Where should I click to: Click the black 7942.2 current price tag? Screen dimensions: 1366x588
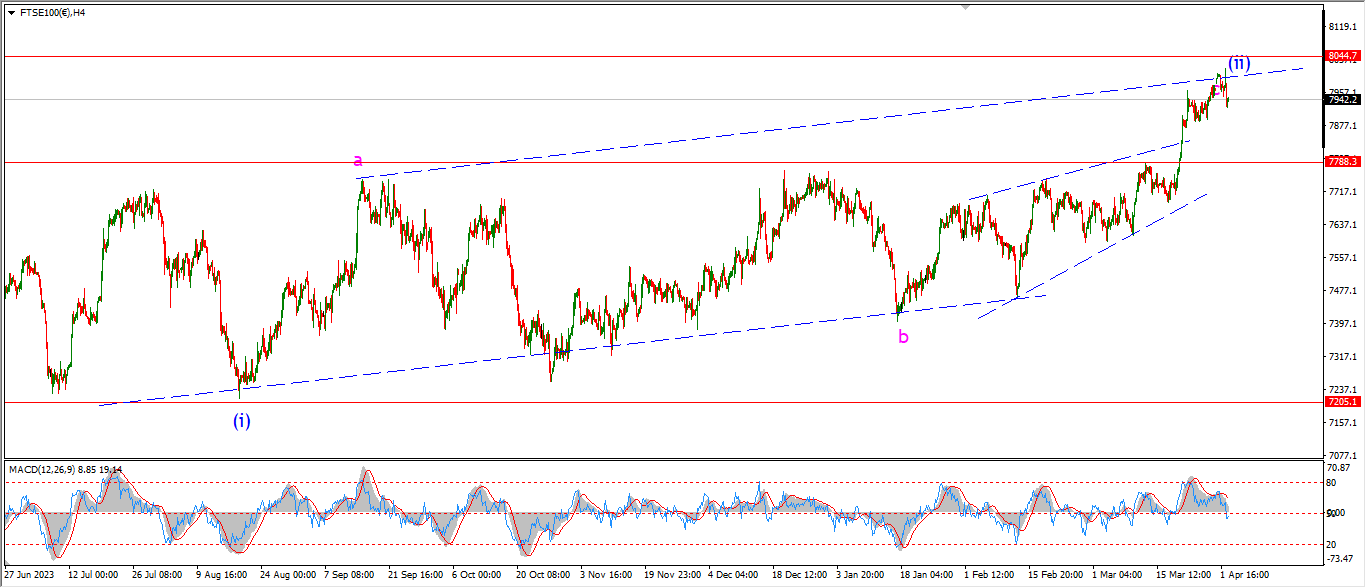[1342, 99]
